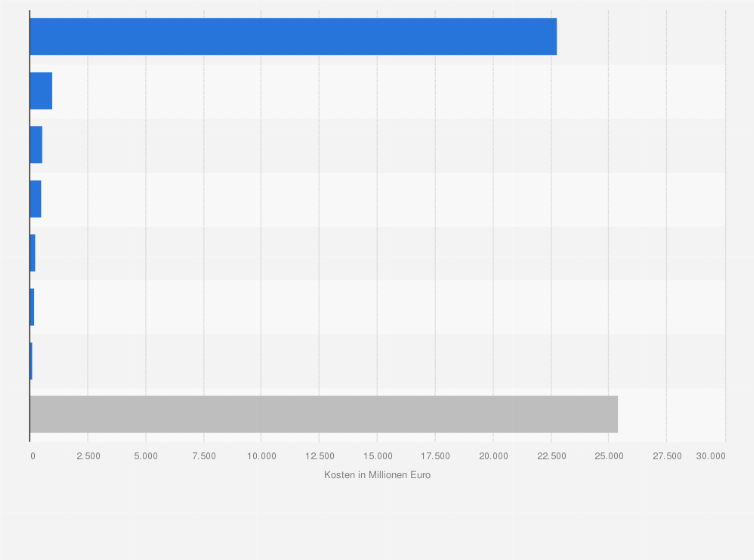This screenshot has height=560, width=754.
Task: Click the axis value "20.000"
Action: (493, 456)
